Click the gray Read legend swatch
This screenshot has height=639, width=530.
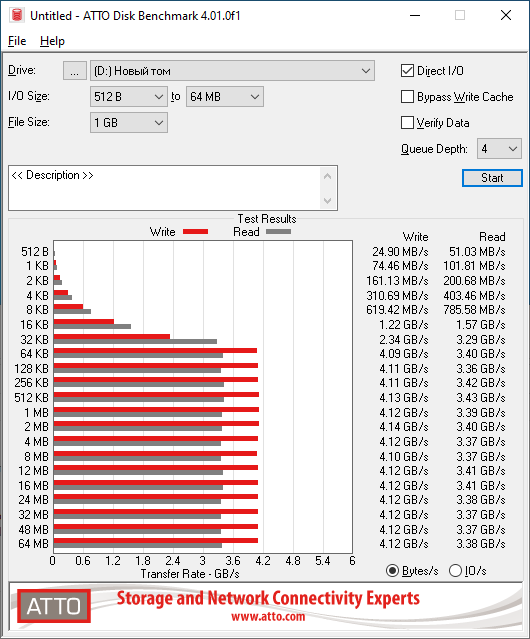pos(278,231)
